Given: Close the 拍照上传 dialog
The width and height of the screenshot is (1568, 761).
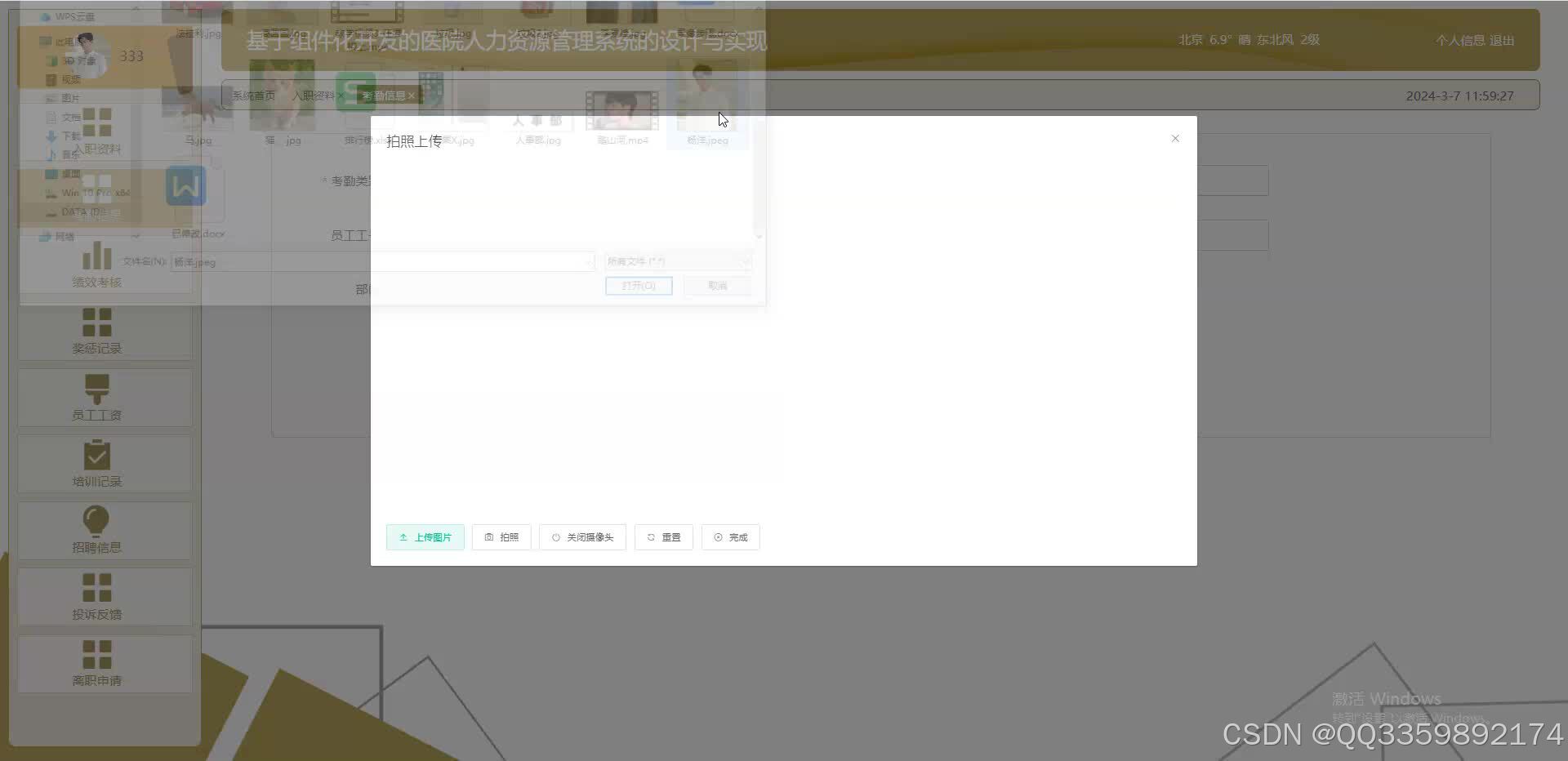Looking at the screenshot, I should tap(1175, 139).
